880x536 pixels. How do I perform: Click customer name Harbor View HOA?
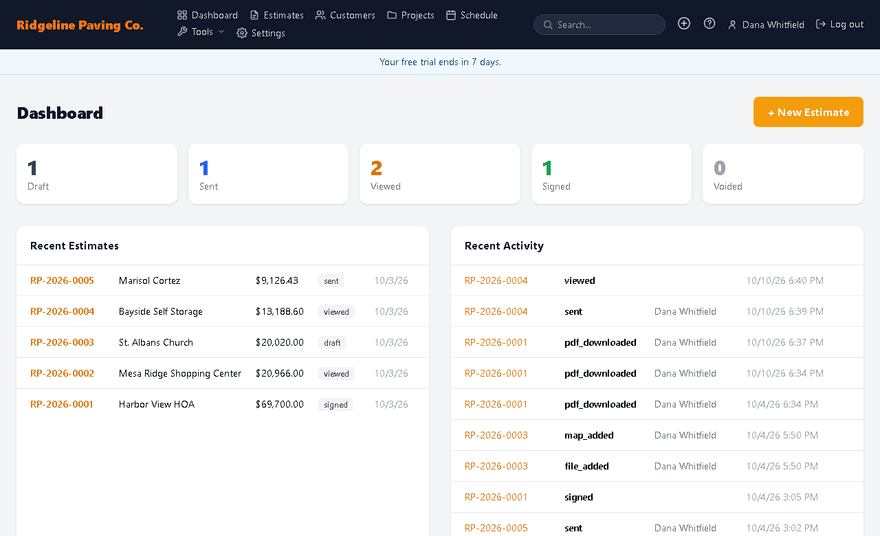click(157, 404)
